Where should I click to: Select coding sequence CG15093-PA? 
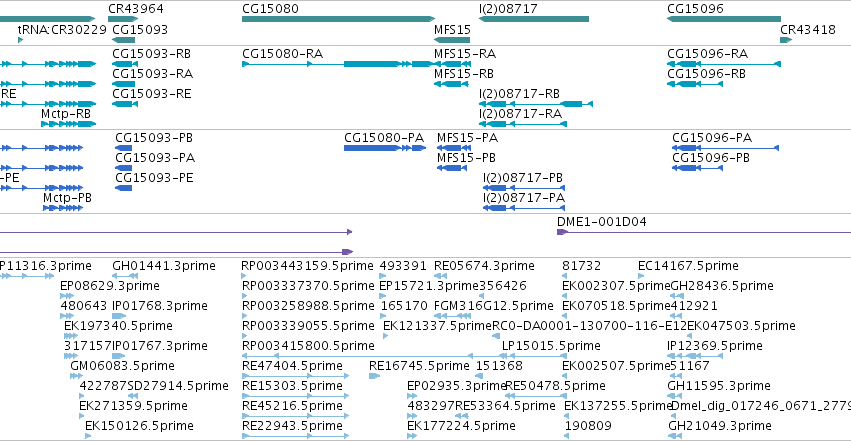point(155,158)
